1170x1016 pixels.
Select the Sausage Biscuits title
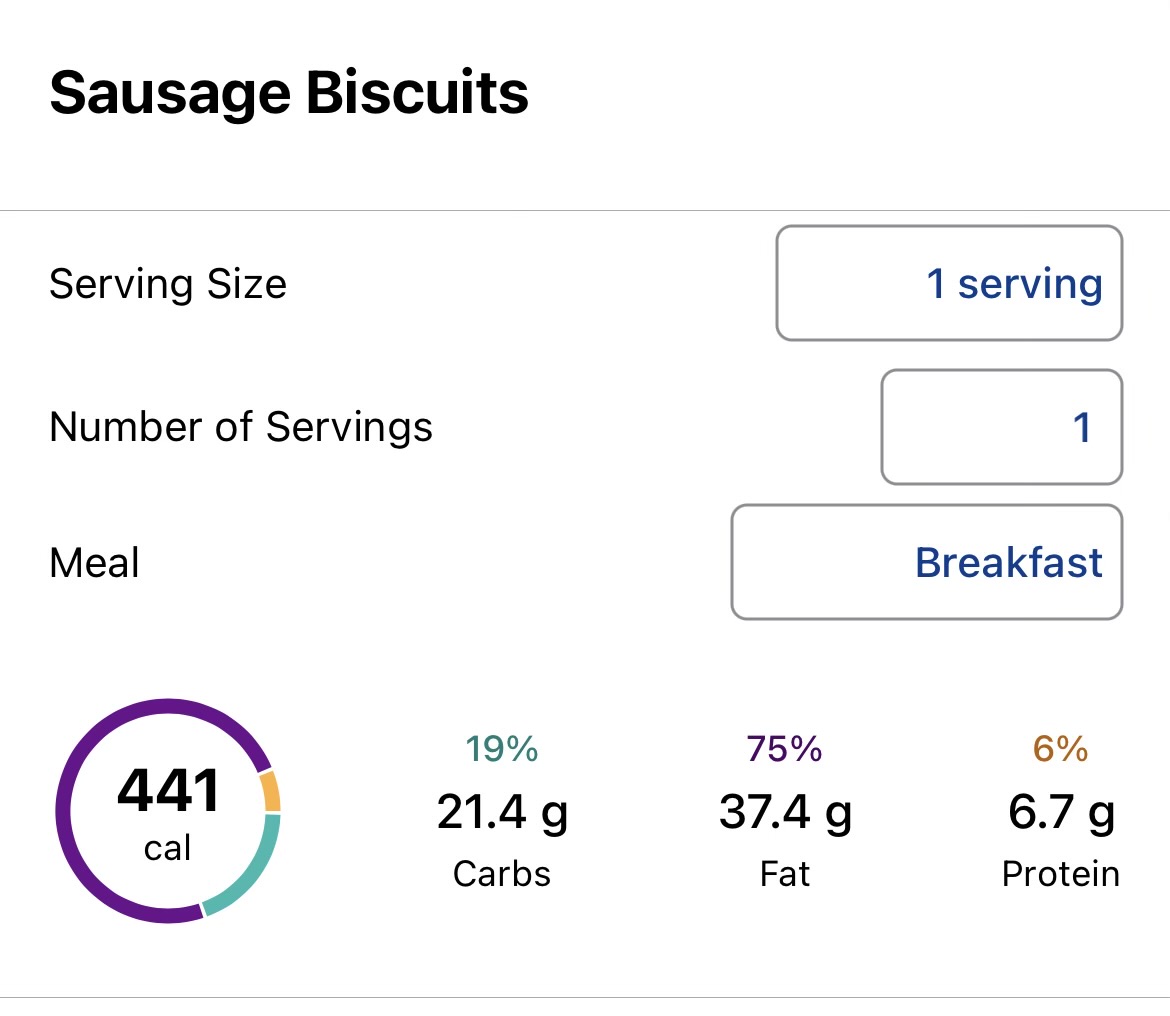point(289,94)
